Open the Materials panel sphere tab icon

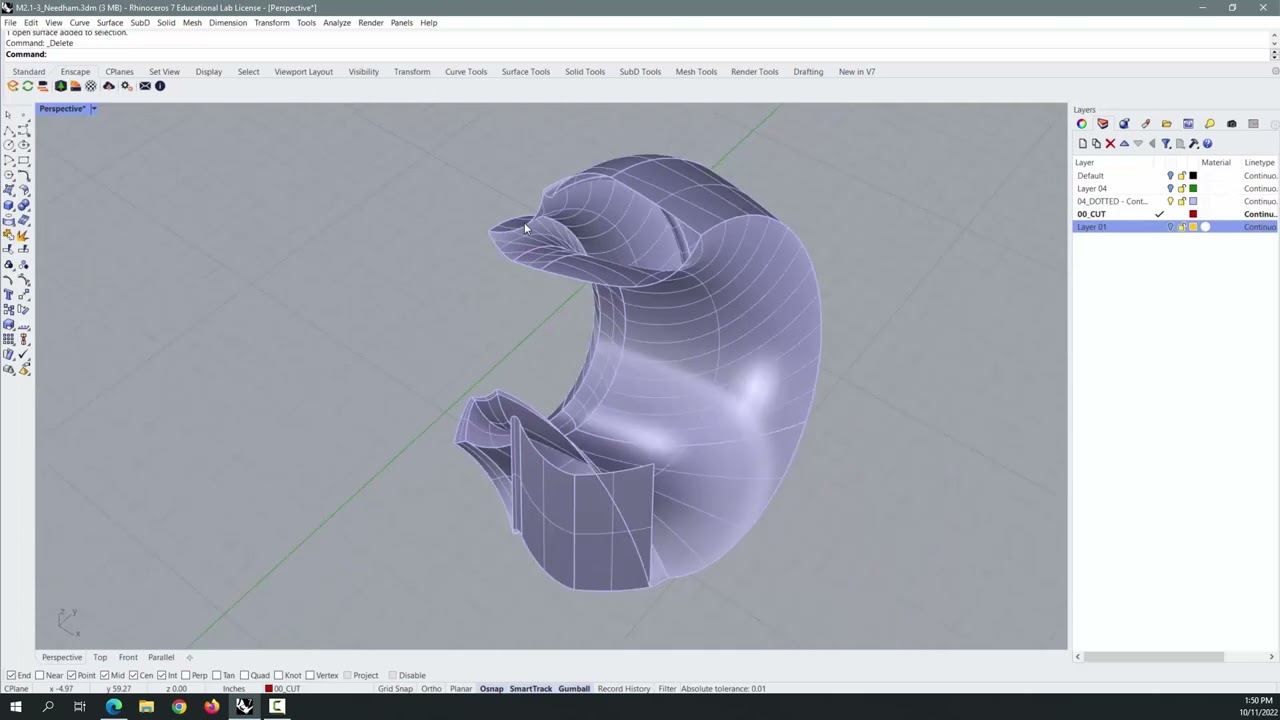tap(1124, 124)
